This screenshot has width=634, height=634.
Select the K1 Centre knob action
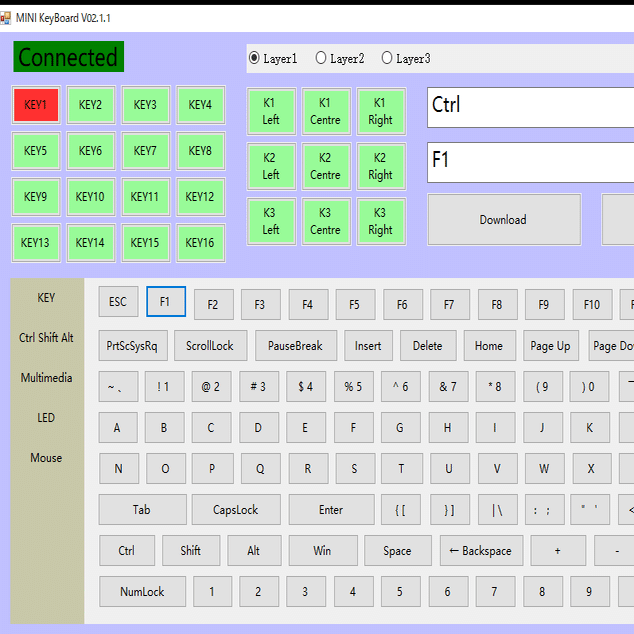click(326, 111)
